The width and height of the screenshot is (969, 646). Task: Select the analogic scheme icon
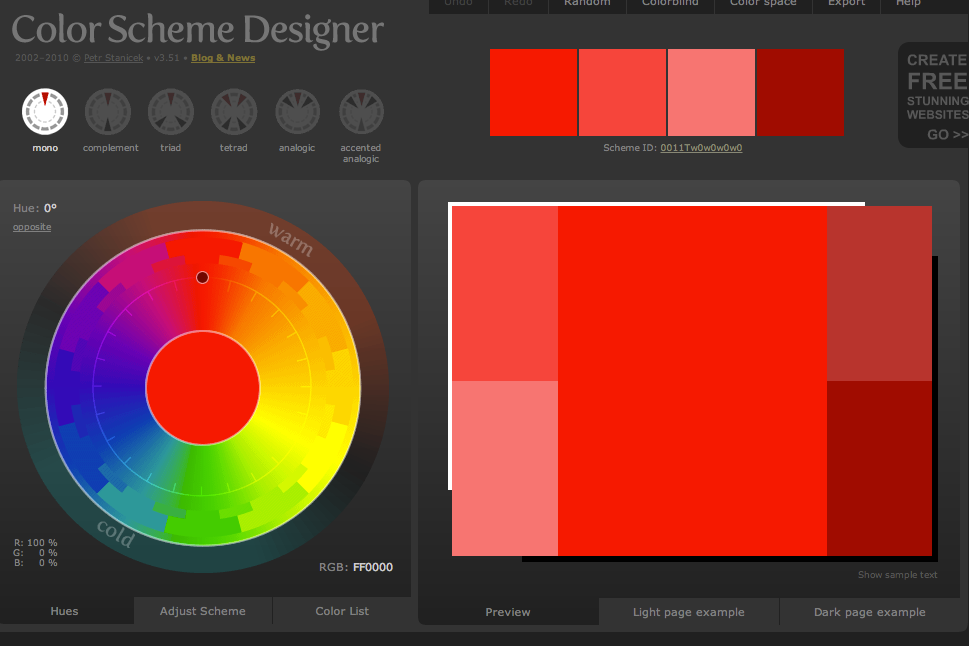pyautogui.click(x=297, y=112)
